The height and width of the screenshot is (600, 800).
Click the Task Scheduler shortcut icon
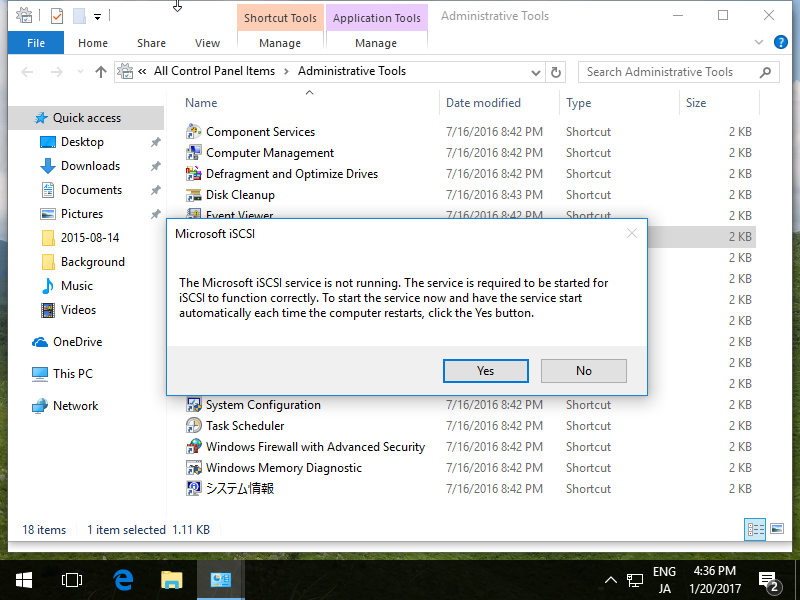pyautogui.click(x=193, y=426)
